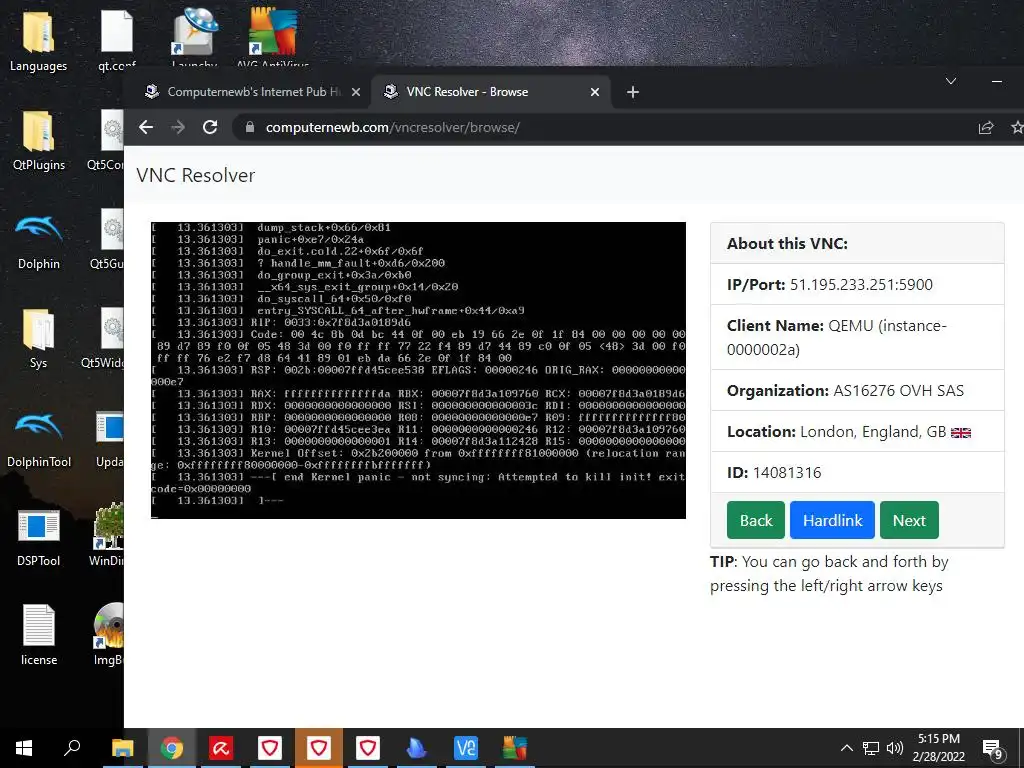This screenshot has width=1024, height=768.
Task: Open File Explorer from taskbar
Action: [123, 748]
